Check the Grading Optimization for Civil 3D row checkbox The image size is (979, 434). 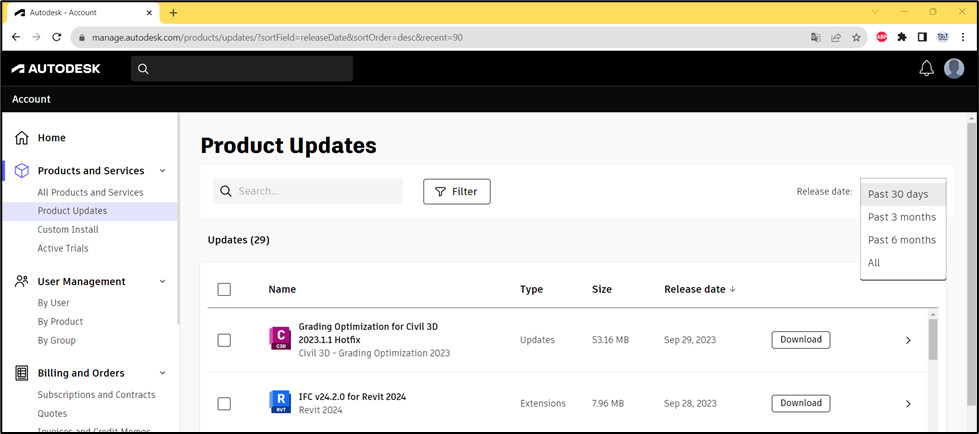pos(224,340)
